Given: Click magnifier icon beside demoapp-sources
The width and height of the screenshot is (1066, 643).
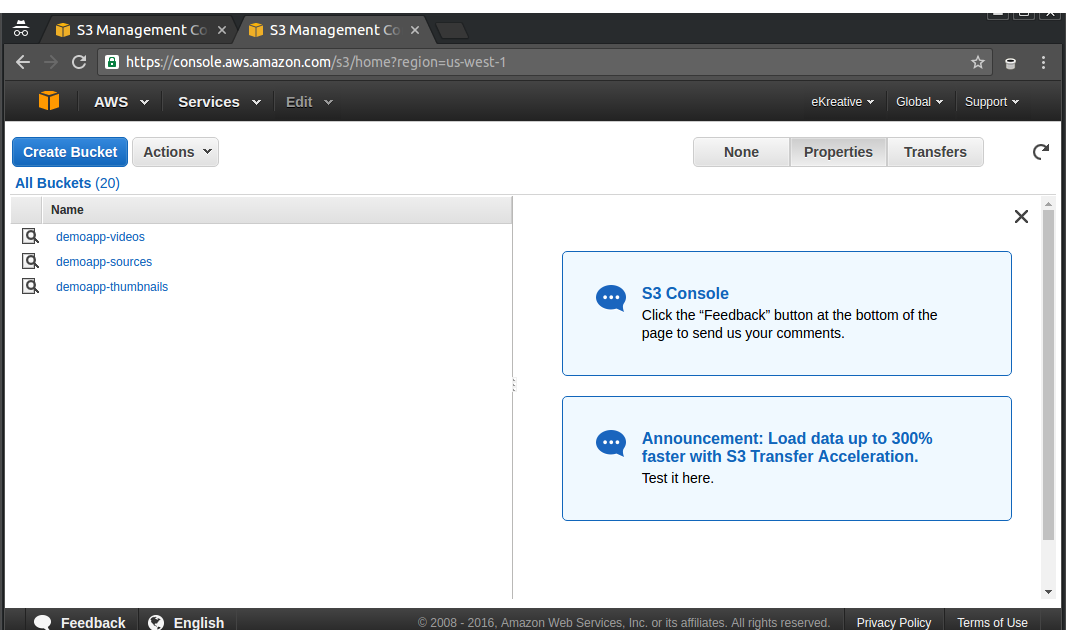Looking at the screenshot, I should point(31,262).
